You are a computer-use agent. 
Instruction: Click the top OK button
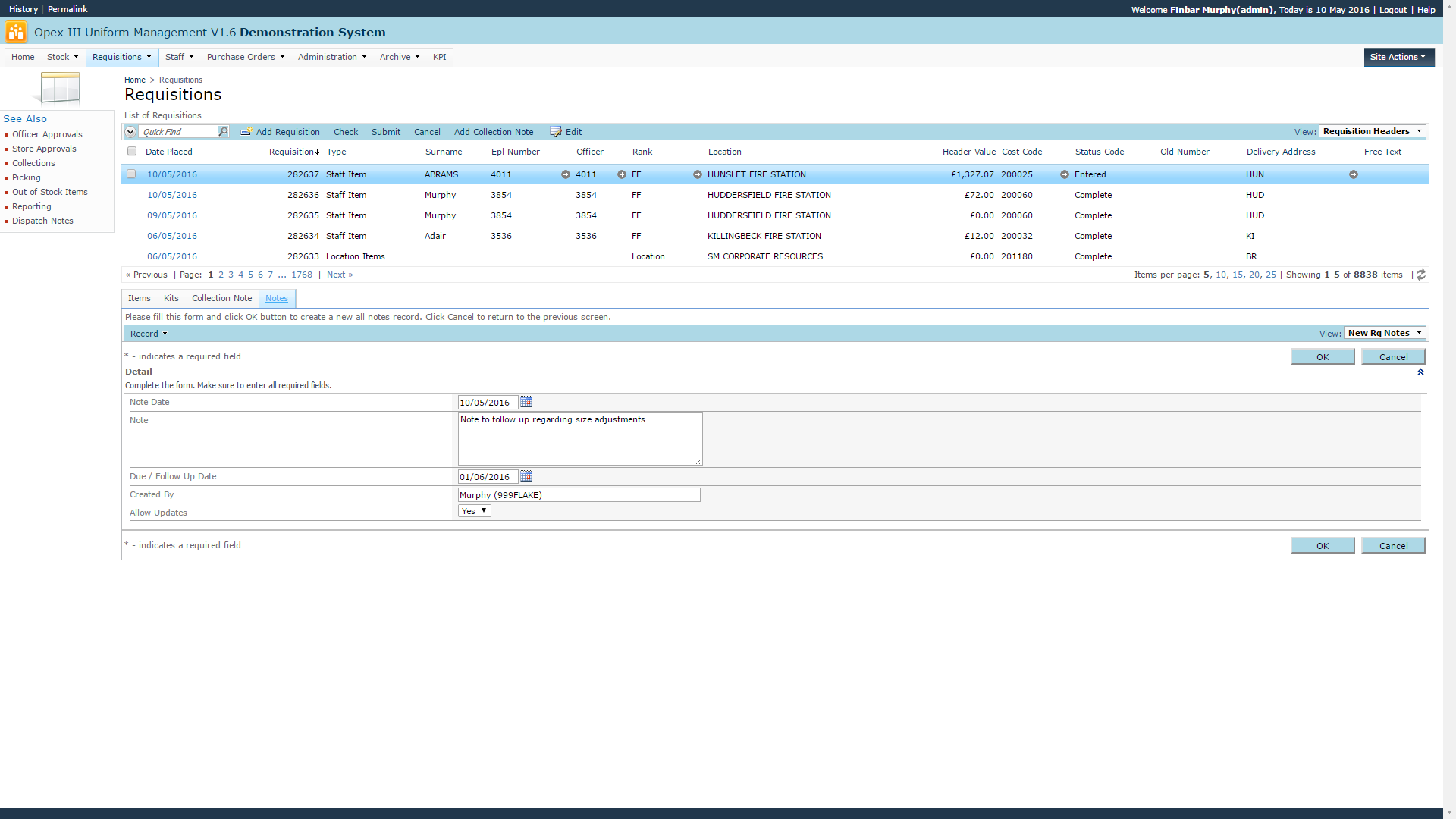point(1322,356)
